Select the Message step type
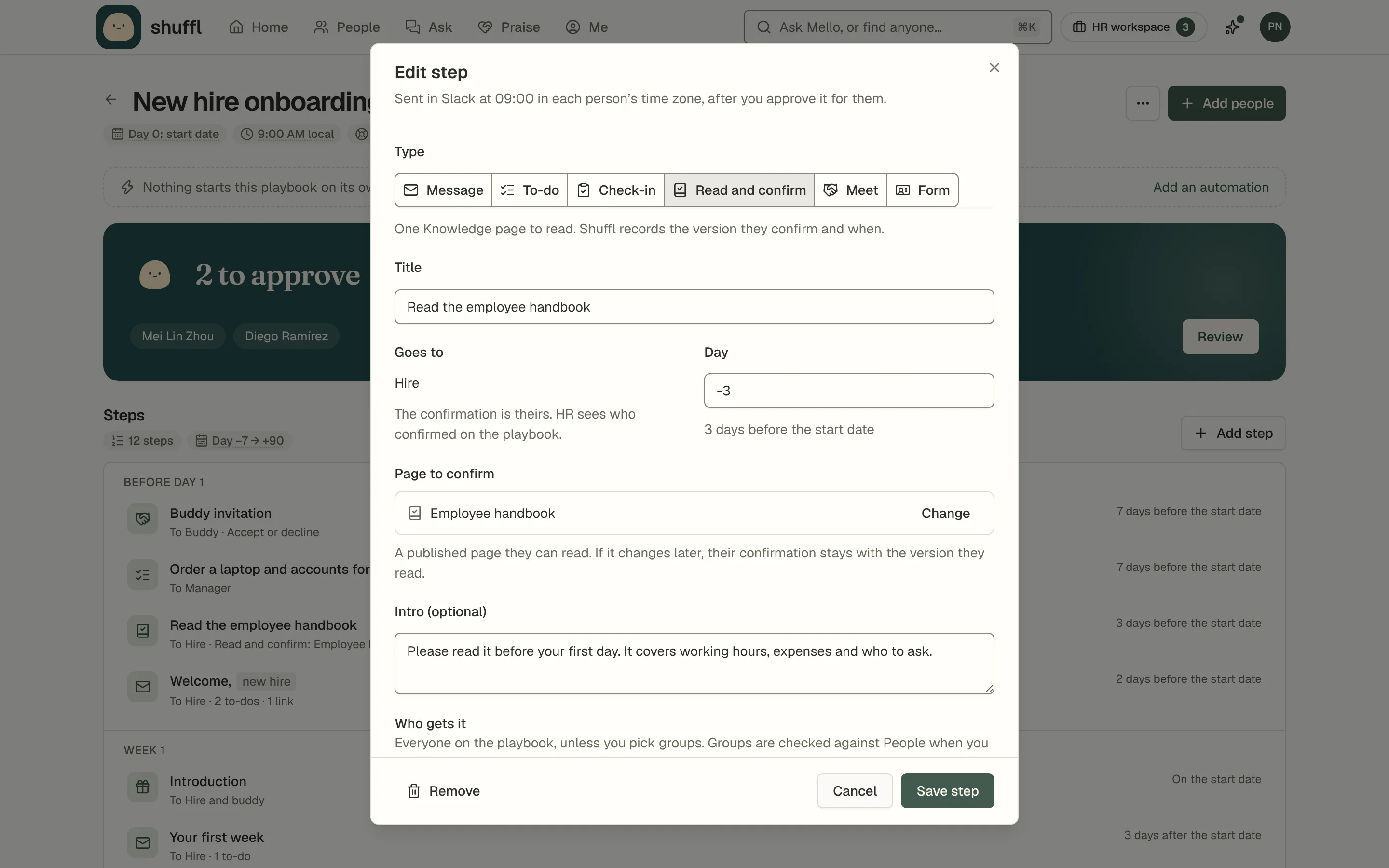The width and height of the screenshot is (1389, 868). pyautogui.click(x=443, y=190)
